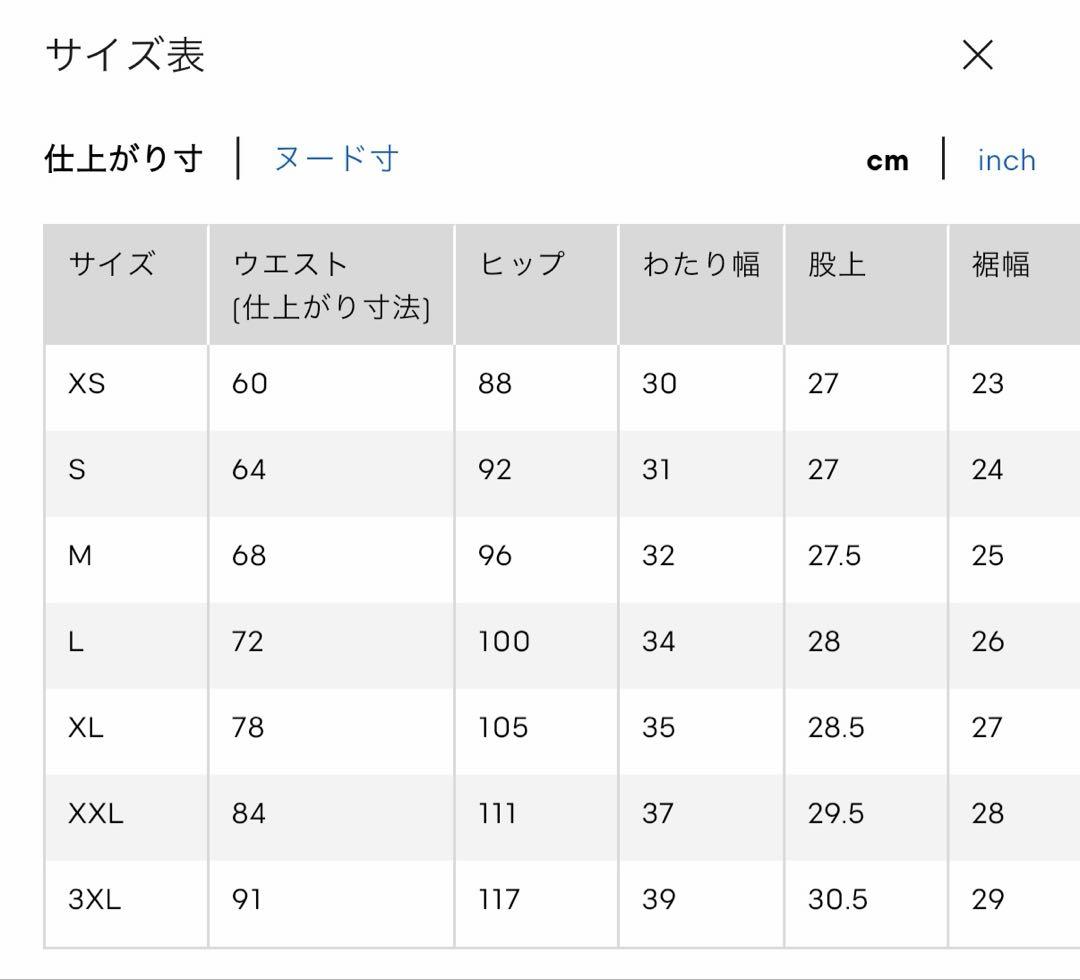Select the 仕上がり寸 tab

(x=124, y=159)
